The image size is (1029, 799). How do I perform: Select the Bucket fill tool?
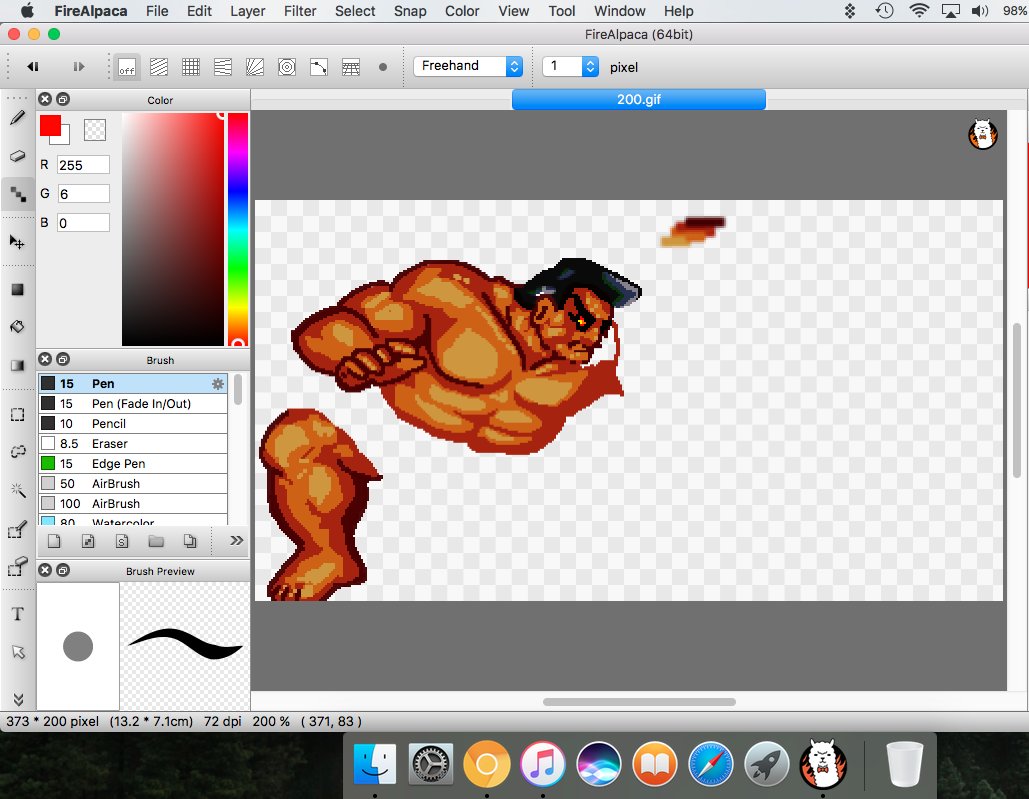(18, 327)
